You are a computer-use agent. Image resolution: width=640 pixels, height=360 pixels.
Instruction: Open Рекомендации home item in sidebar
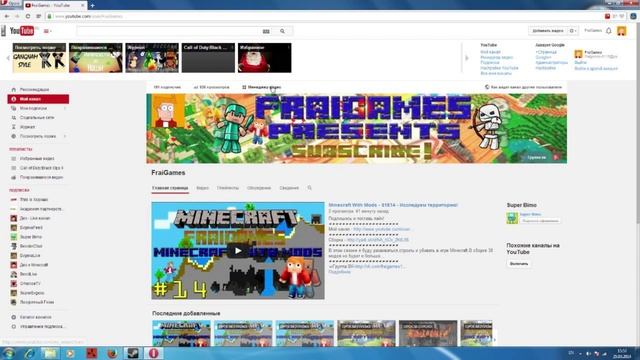point(34,89)
